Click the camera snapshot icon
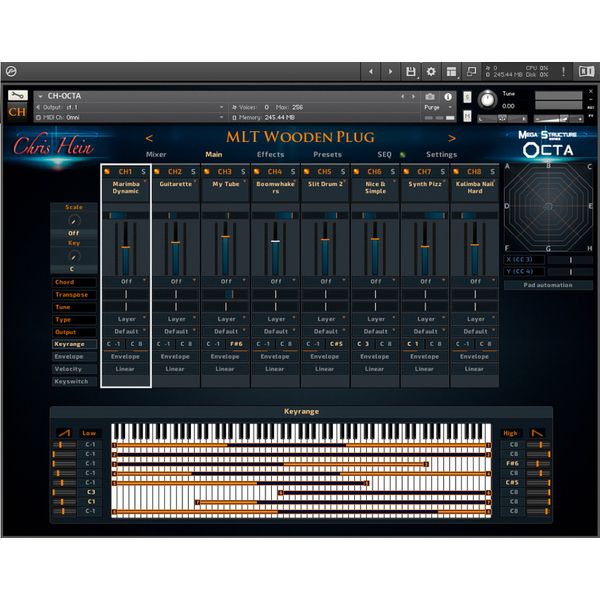 click(x=432, y=96)
